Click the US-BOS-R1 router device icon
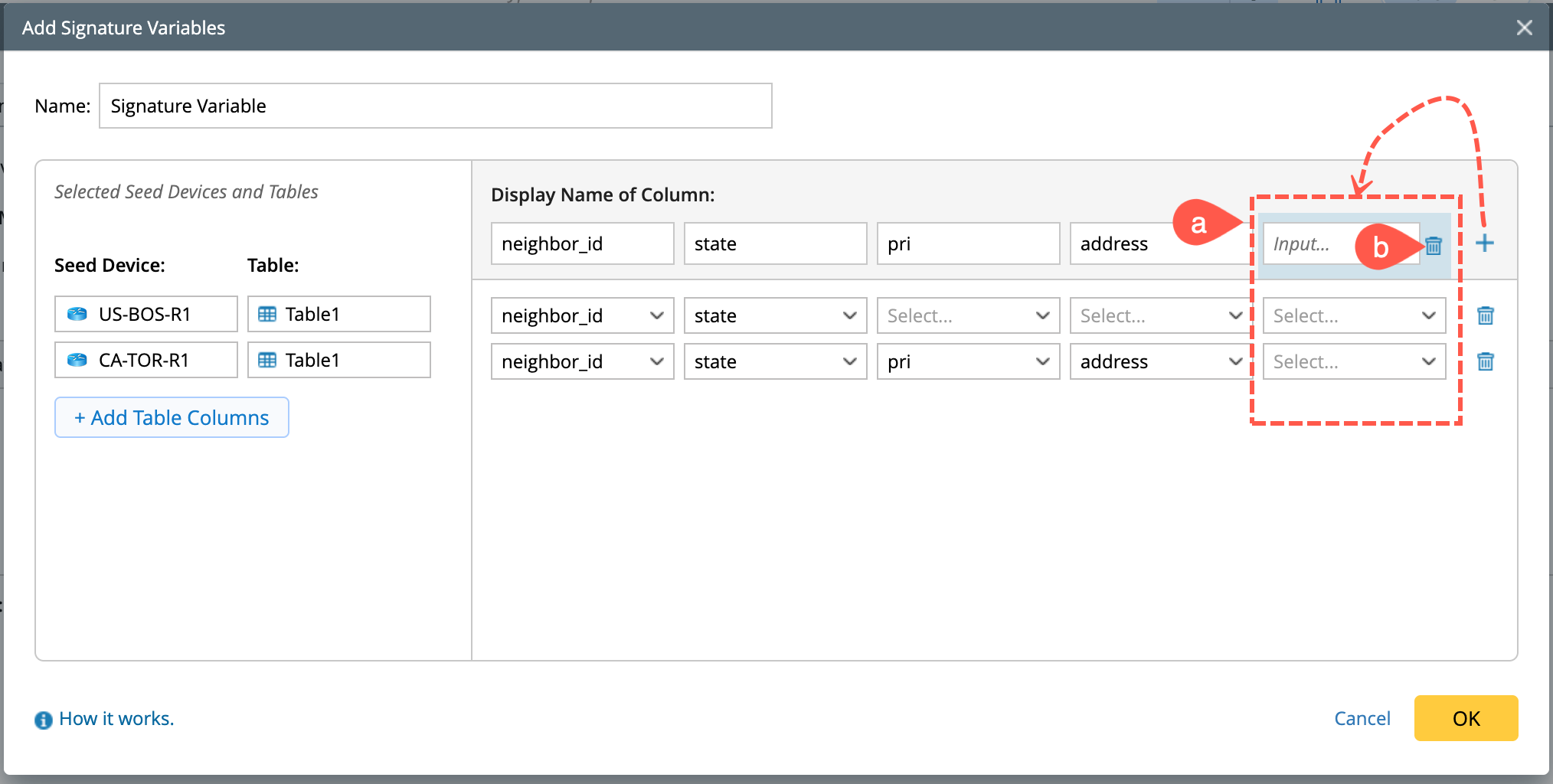The image size is (1553, 784). pos(77,314)
